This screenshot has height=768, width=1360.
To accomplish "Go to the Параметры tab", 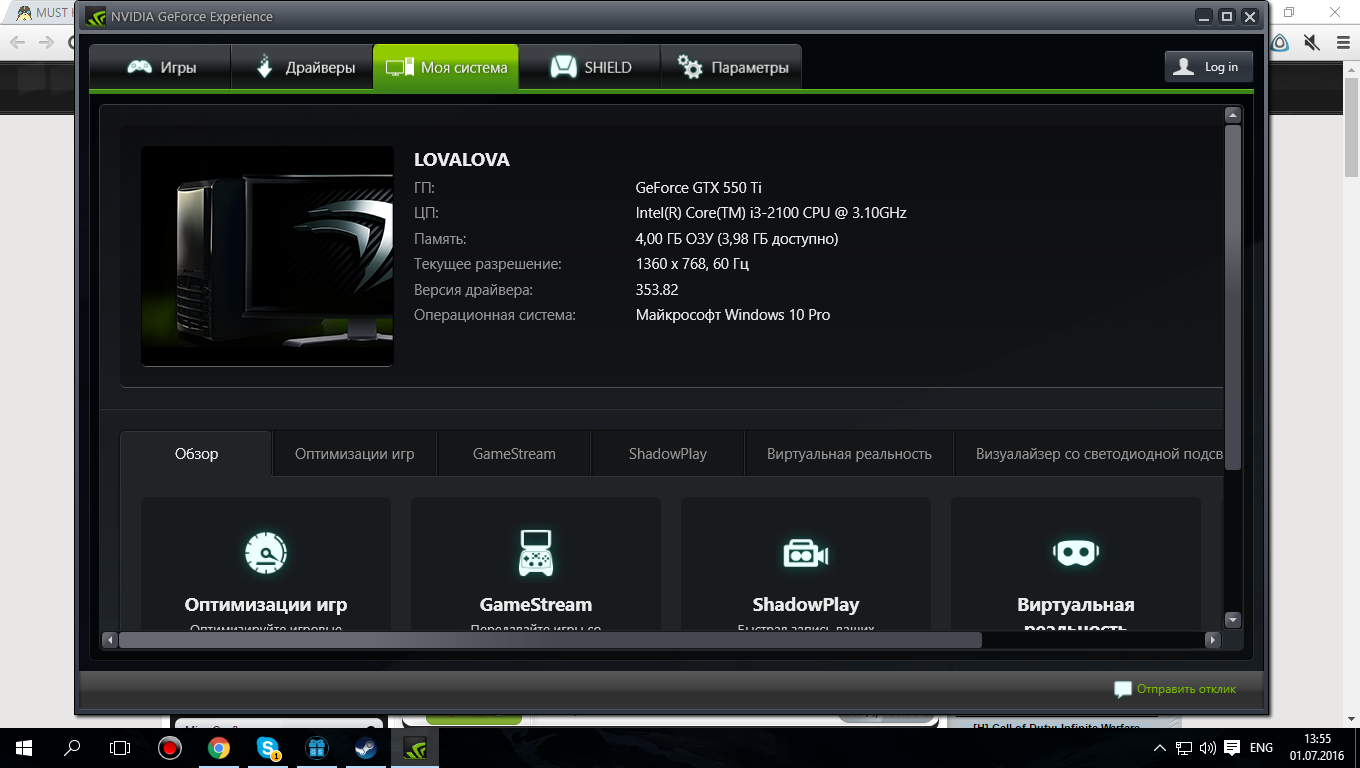I will point(731,68).
